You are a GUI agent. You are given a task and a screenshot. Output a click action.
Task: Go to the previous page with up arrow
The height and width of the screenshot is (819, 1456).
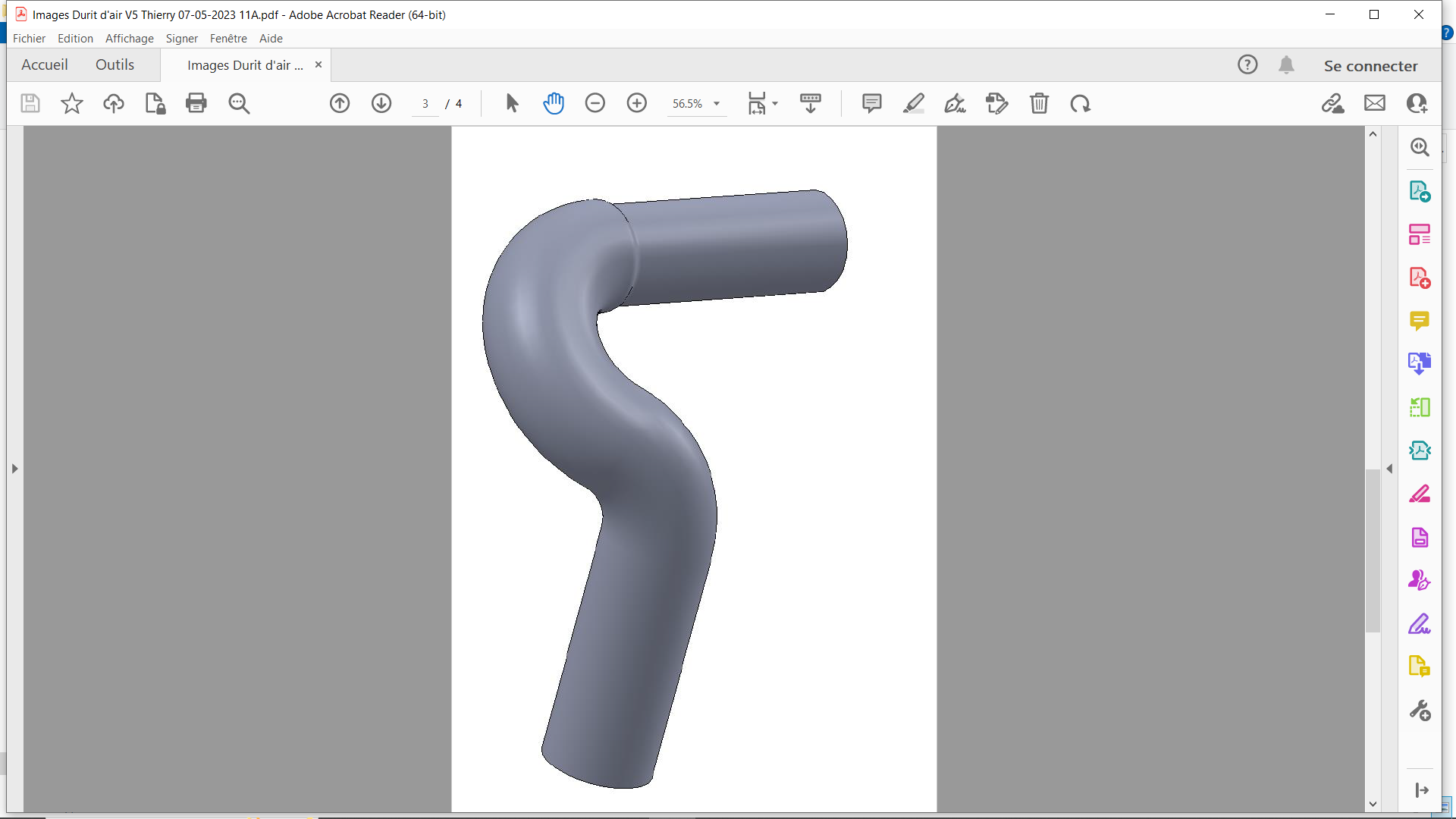point(340,103)
